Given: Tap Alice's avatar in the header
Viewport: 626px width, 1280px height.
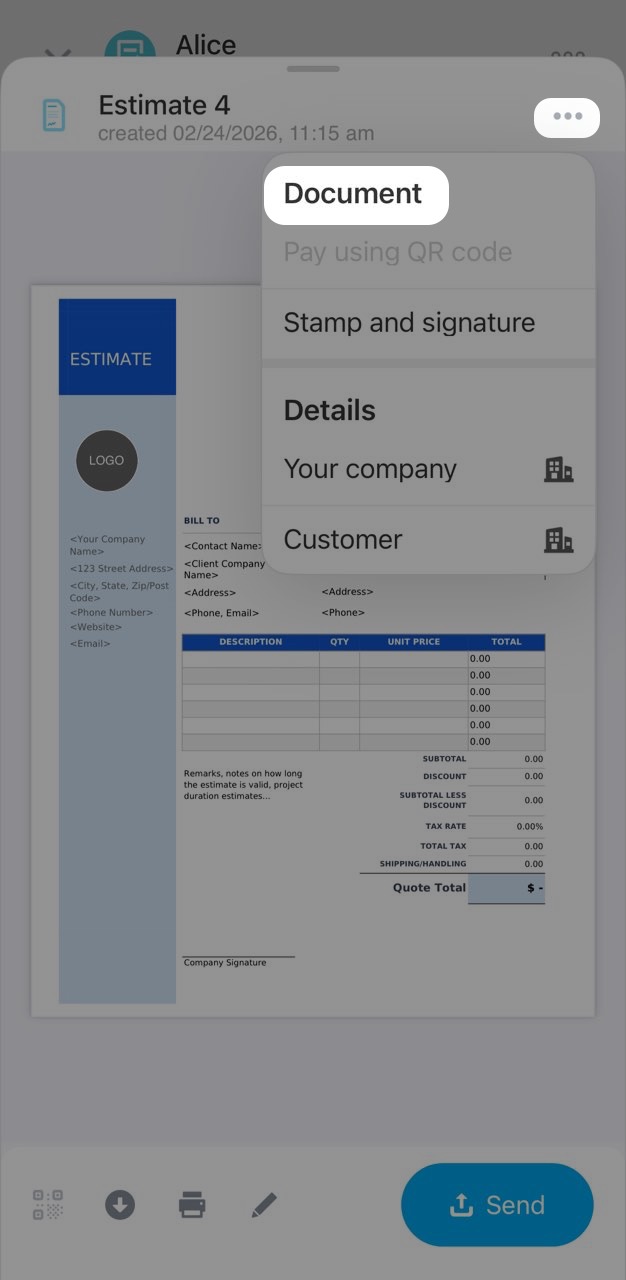Looking at the screenshot, I should click(x=130, y=48).
